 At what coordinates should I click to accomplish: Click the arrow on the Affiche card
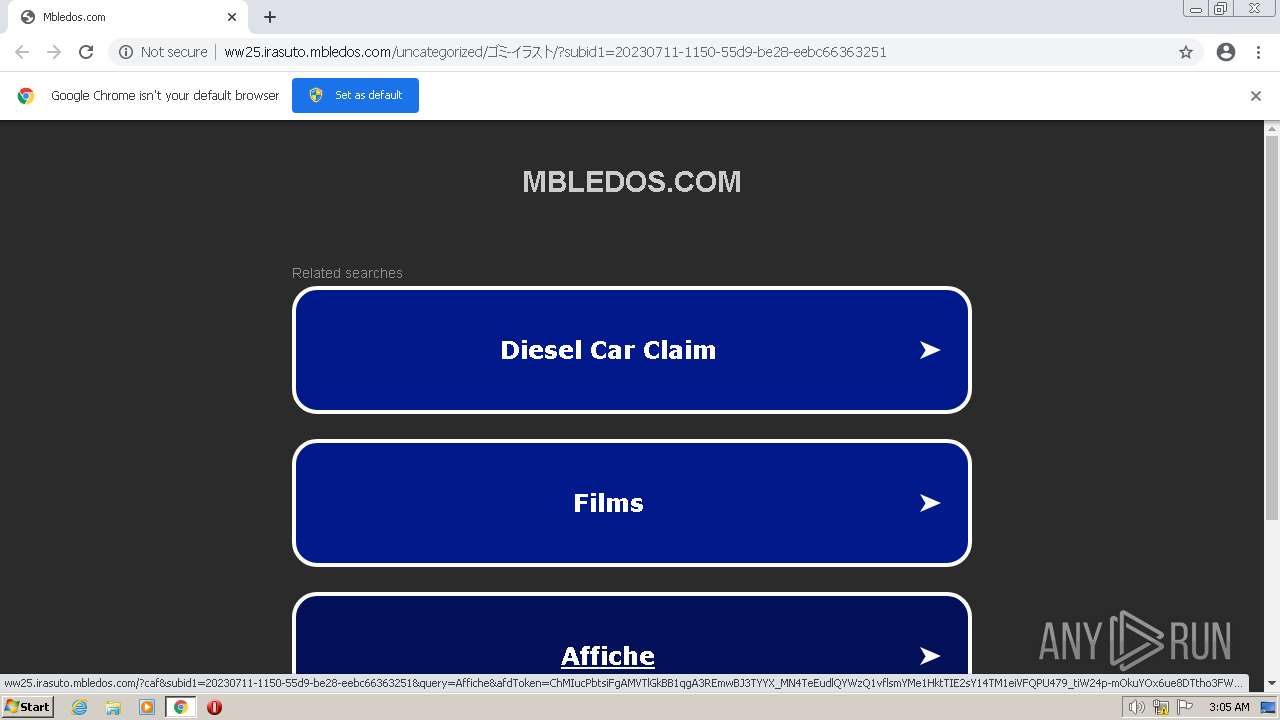(x=930, y=656)
